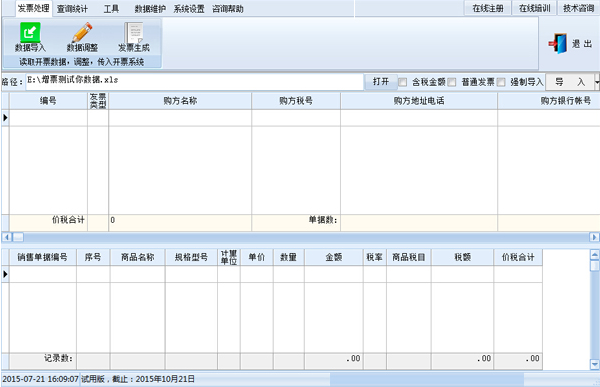Open the 工具 menu
This screenshot has height=387, width=600.
click(x=111, y=9)
